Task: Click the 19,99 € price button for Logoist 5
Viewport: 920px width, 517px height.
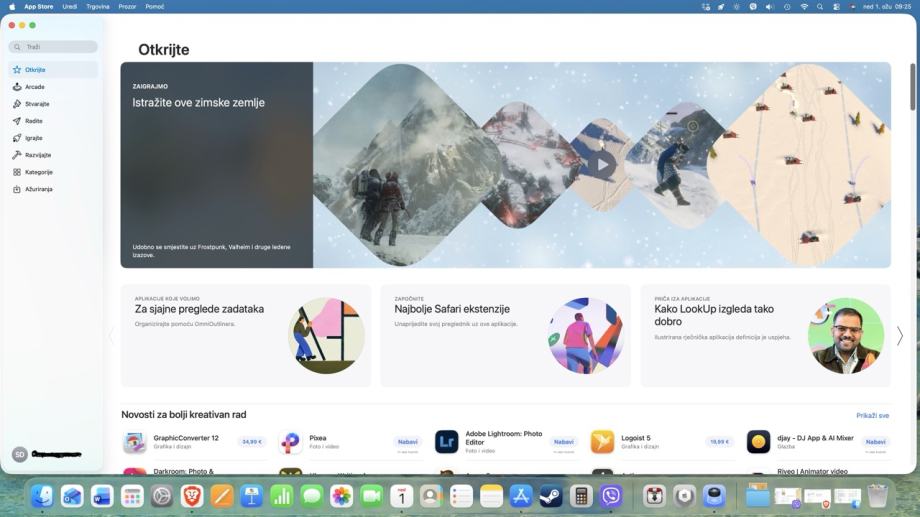Action: coord(719,442)
